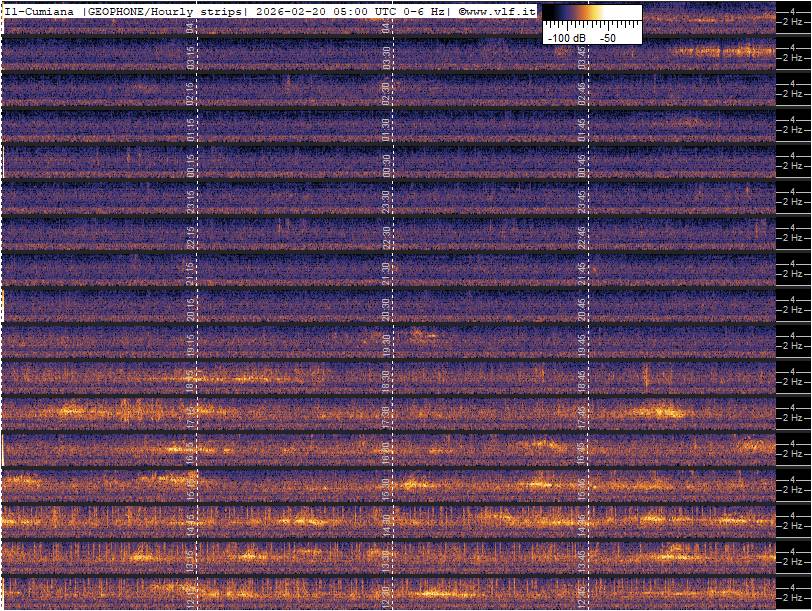Select the 23:30 time marker
The height and width of the screenshot is (611, 812).
(x=387, y=201)
